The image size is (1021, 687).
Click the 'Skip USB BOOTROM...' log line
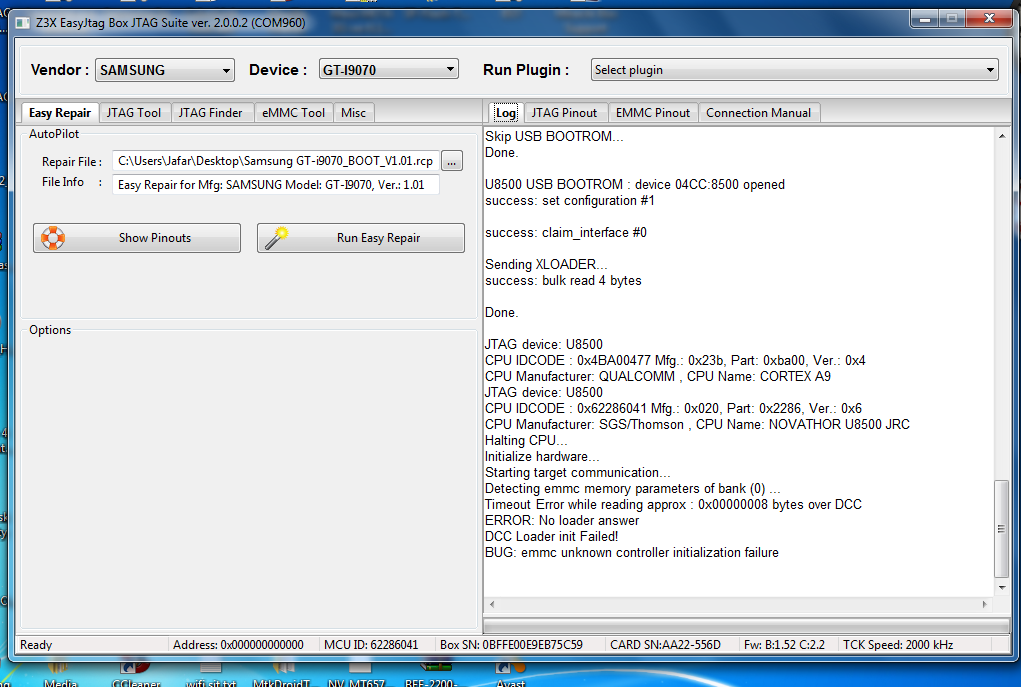[554, 136]
